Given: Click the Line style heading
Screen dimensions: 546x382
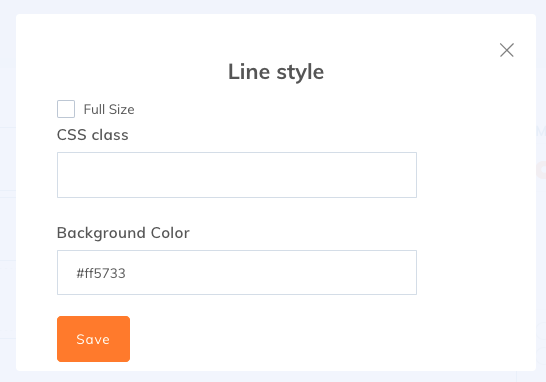Looking at the screenshot, I should 276,72.
